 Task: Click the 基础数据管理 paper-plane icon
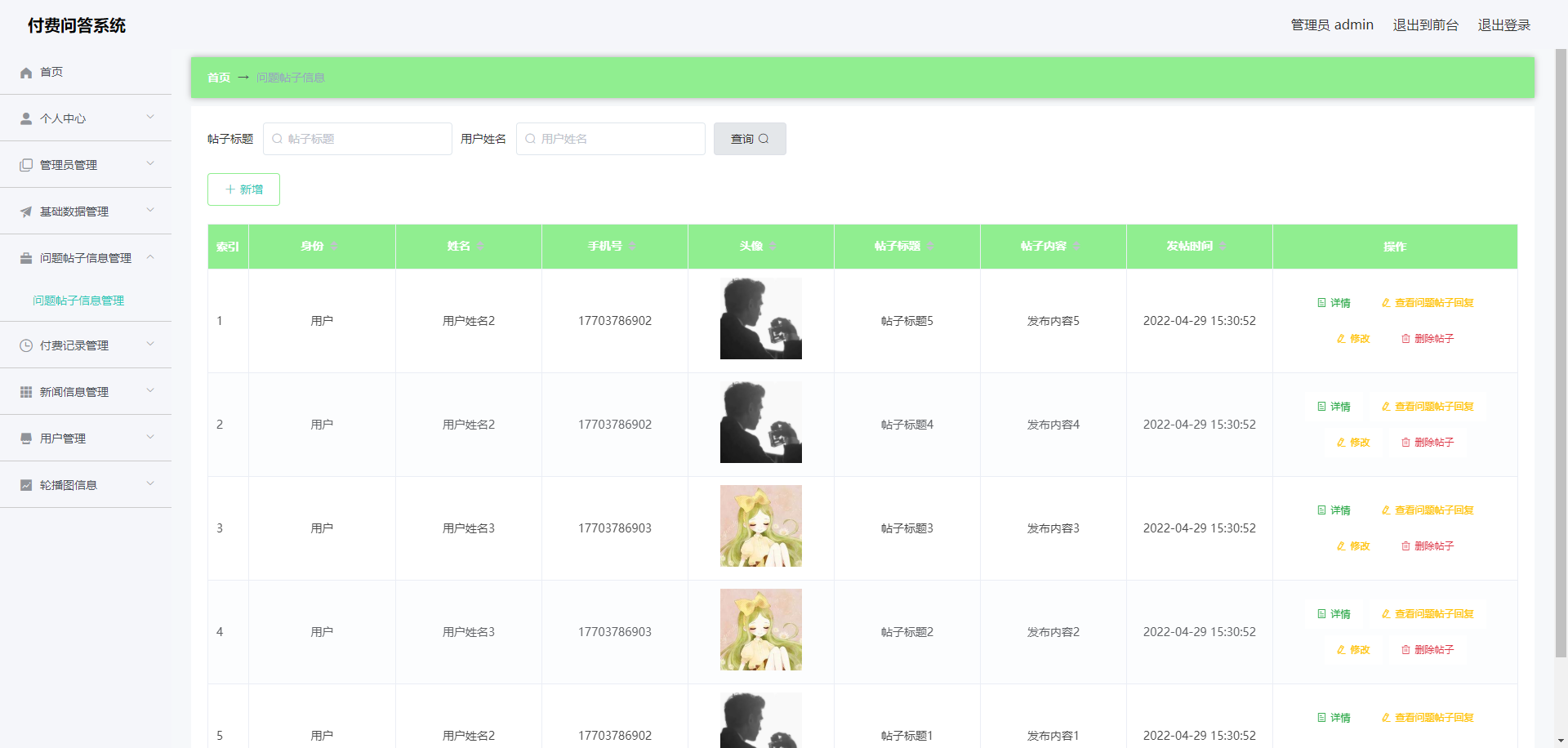click(x=25, y=211)
